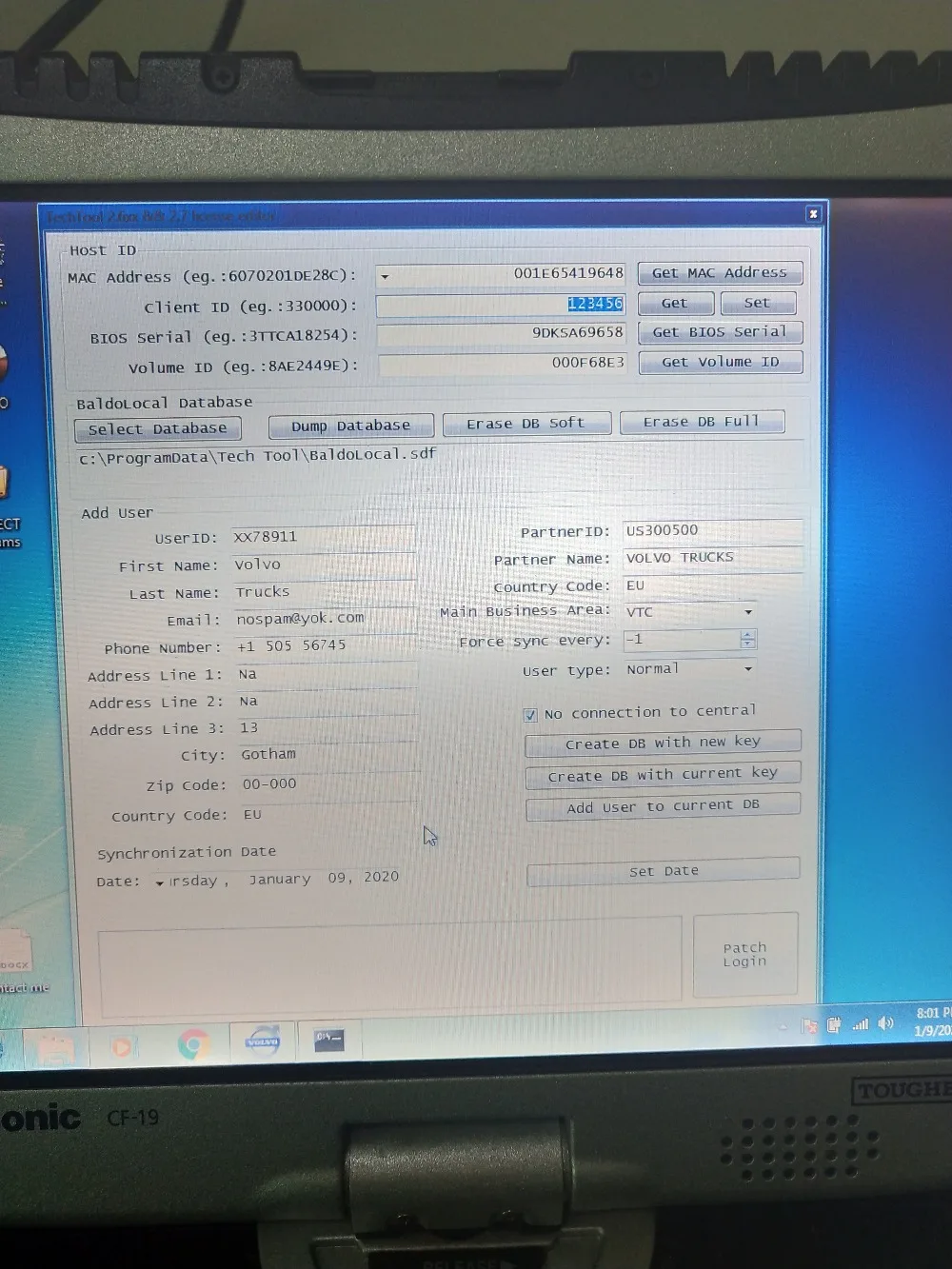Decrease the Force sync every value
The height and width of the screenshot is (1269, 952).
coord(748,644)
